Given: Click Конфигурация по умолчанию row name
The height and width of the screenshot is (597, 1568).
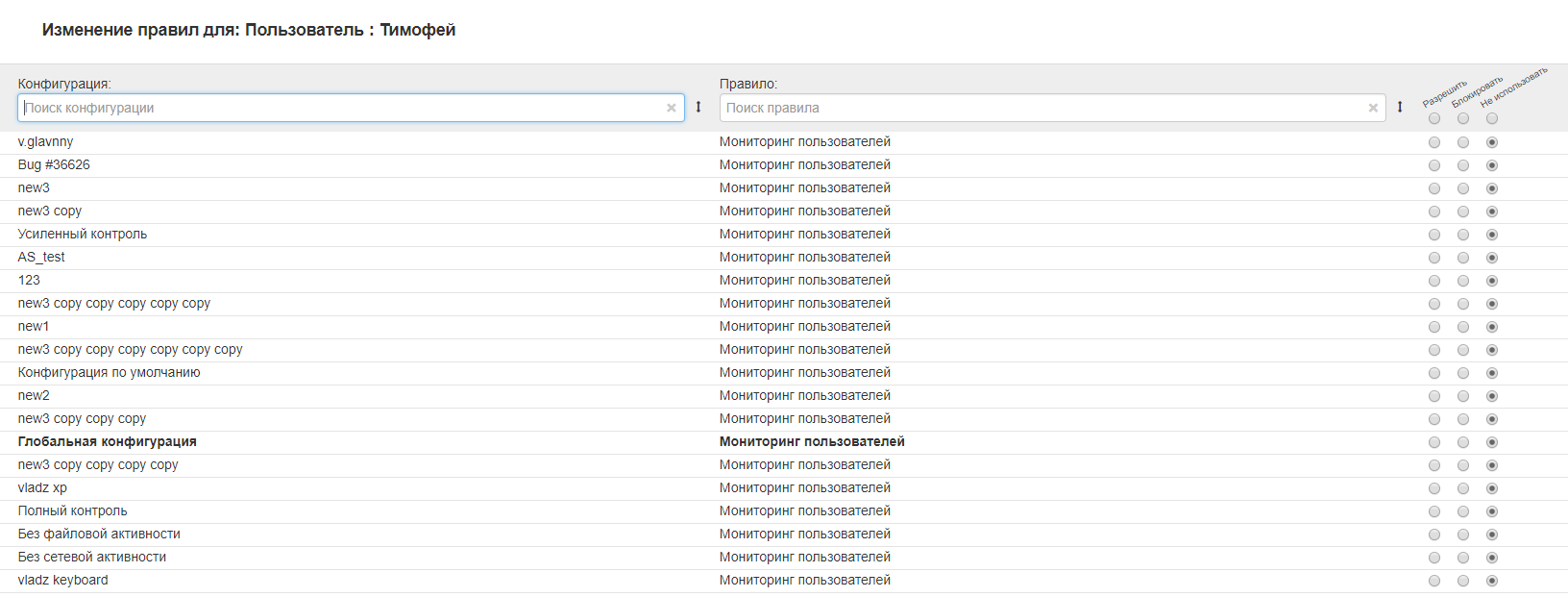Looking at the screenshot, I should 109,372.
